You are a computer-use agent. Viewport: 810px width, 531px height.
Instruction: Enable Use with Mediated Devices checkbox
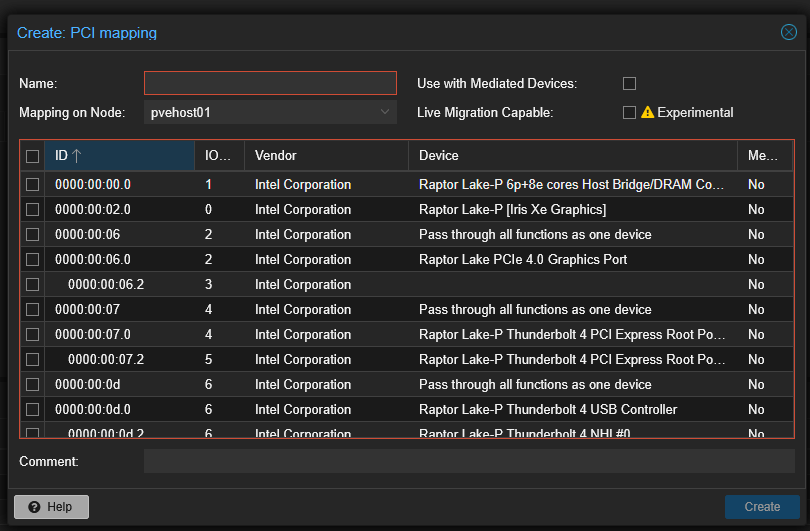coord(629,83)
